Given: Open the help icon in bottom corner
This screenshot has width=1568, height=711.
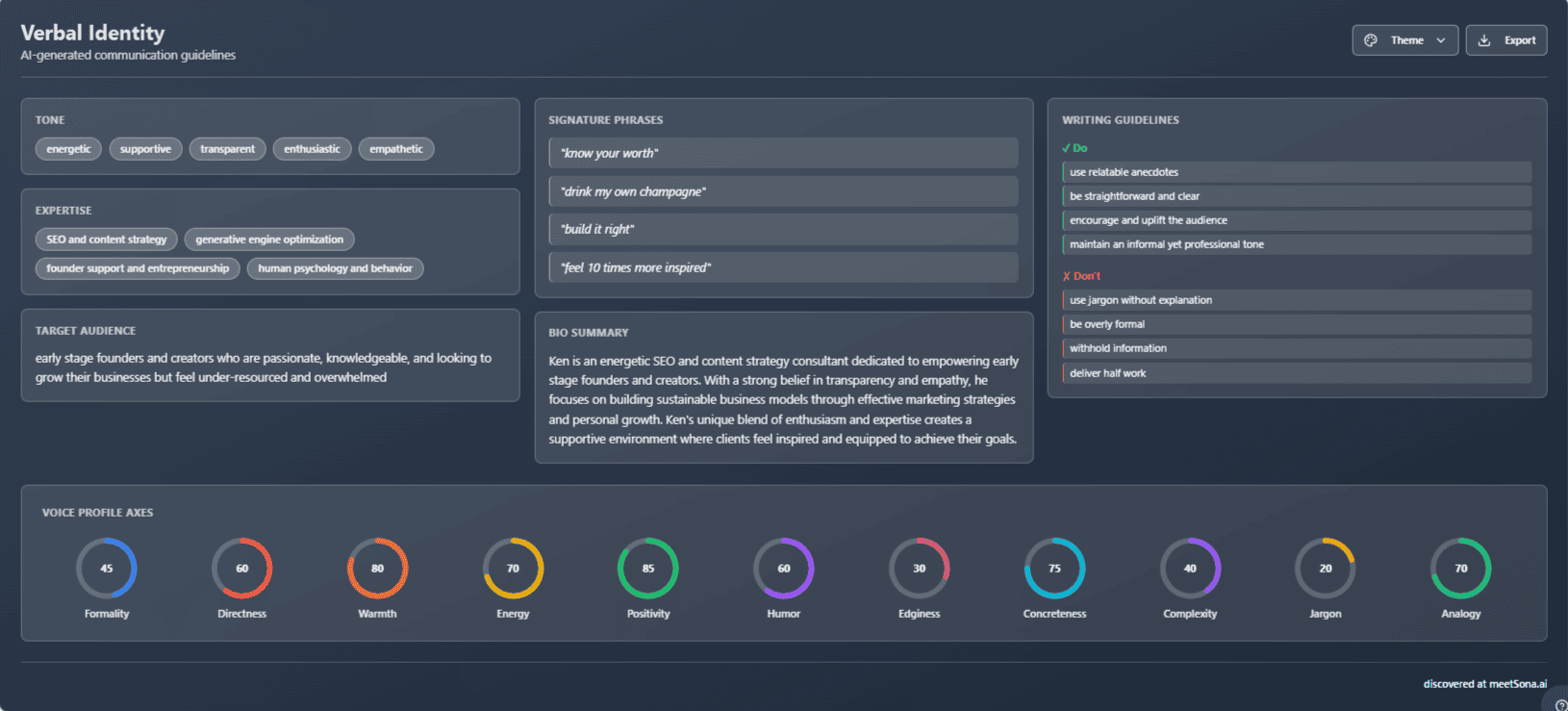Looking at the screenshot, I should 1559,705.
